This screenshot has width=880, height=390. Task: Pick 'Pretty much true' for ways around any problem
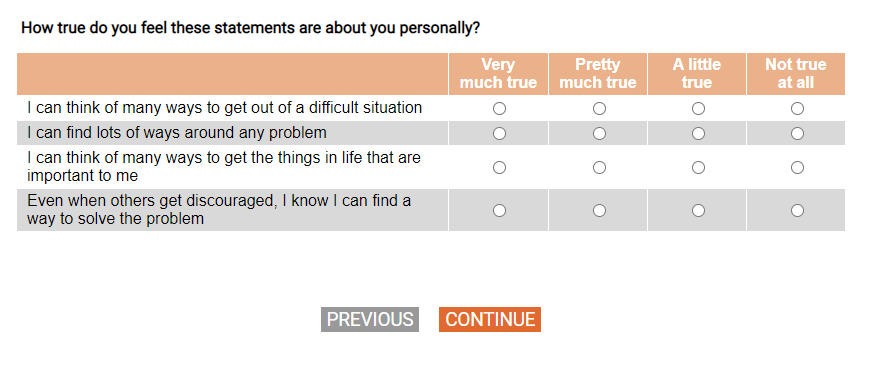(599, 134)
